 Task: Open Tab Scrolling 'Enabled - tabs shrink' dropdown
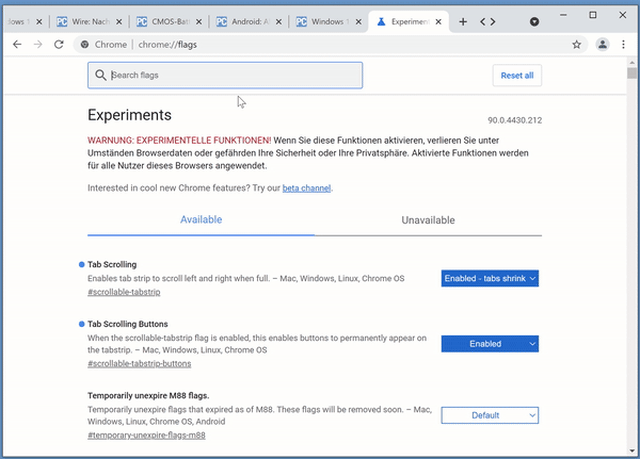490,278
